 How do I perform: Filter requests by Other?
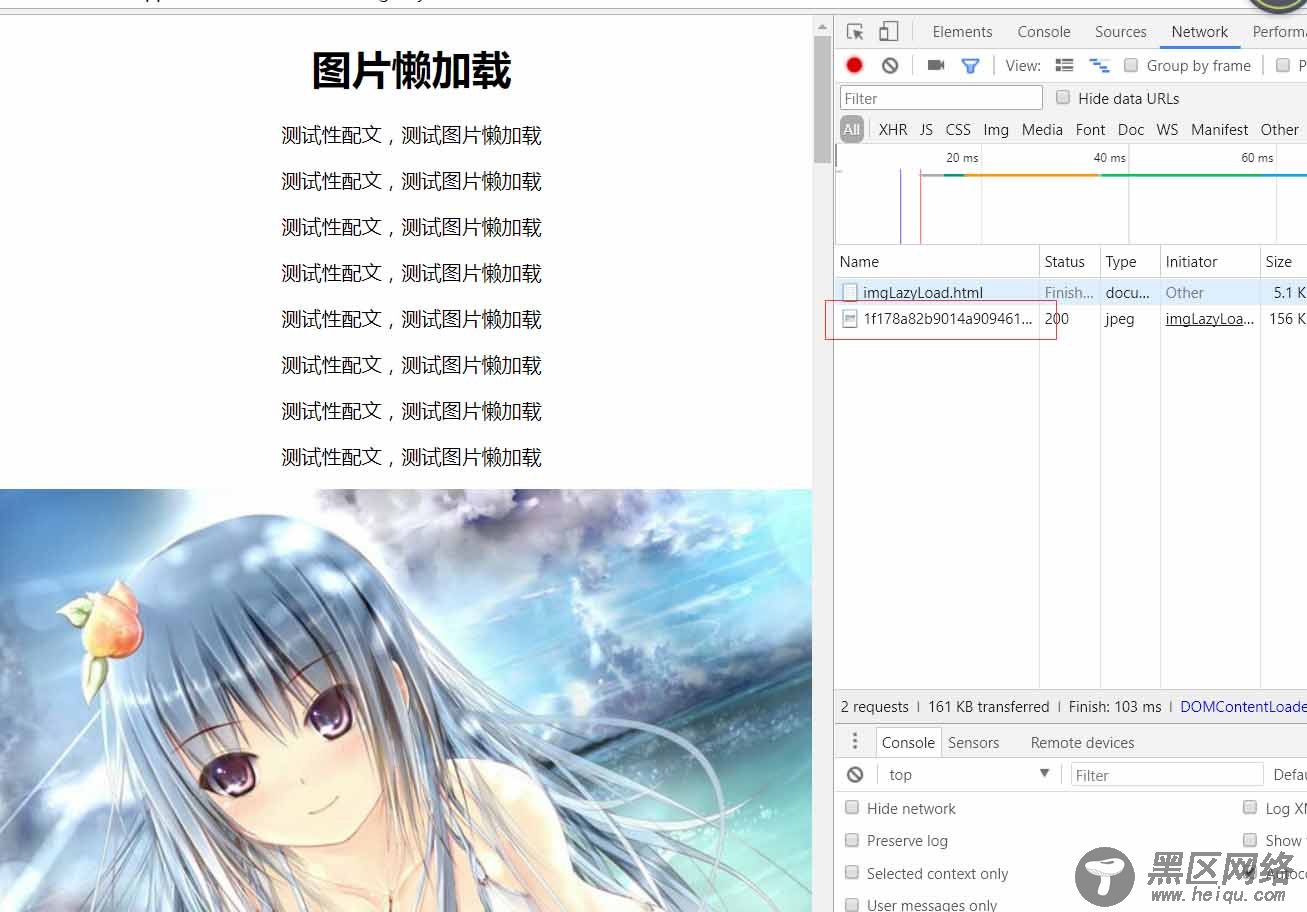(x=1279, y=130)
